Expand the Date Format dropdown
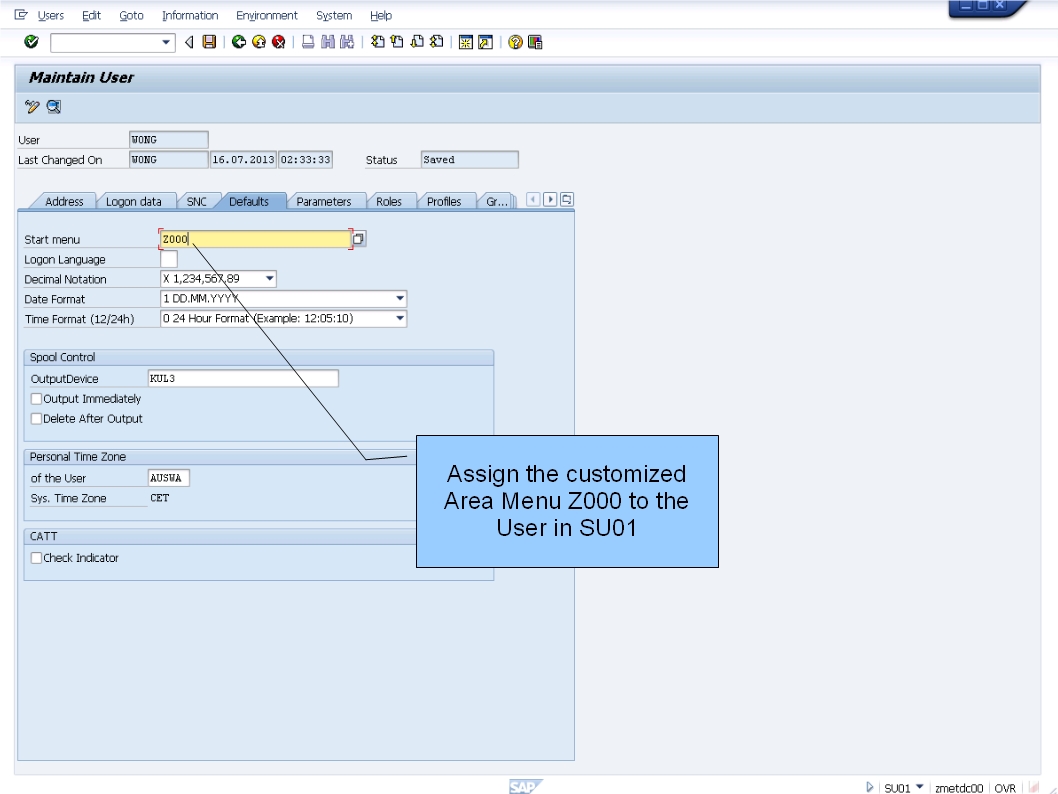Screen dimensions: 1058x794 click(x=399, y=298)
